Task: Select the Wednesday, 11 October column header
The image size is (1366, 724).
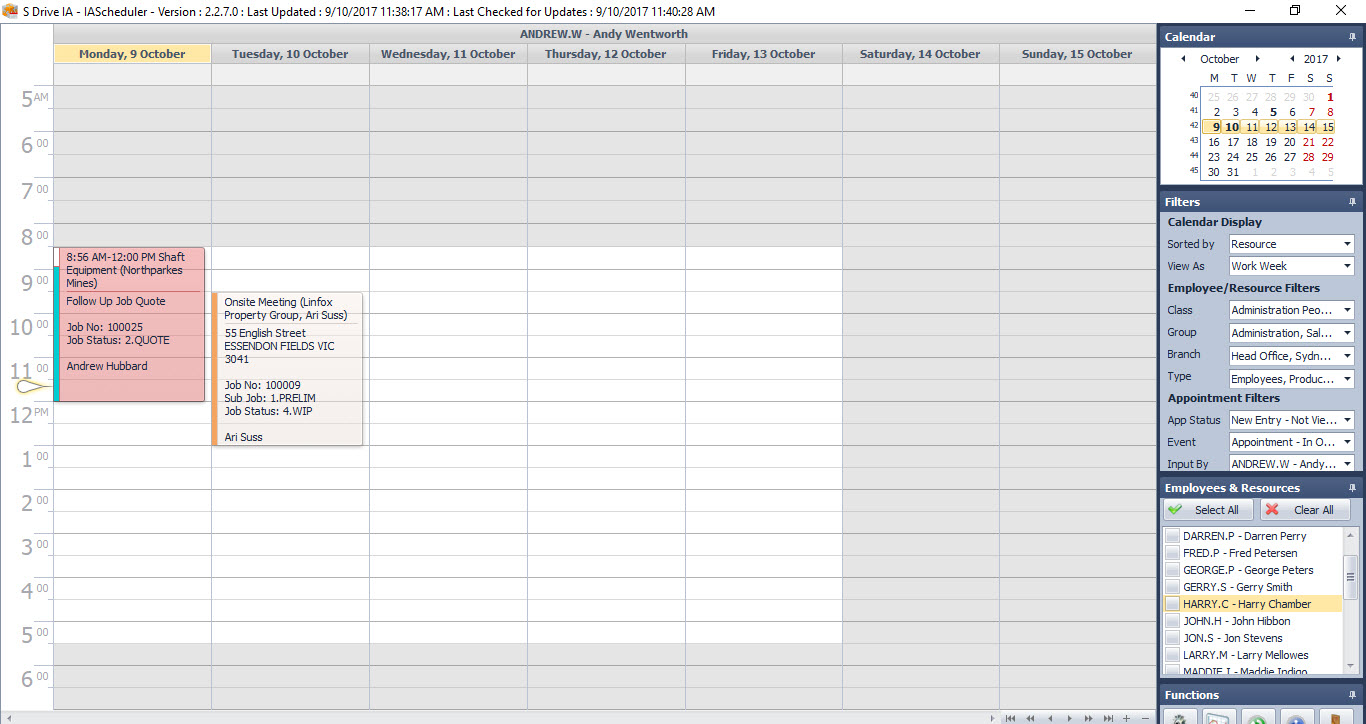Action: coord(448,54)
